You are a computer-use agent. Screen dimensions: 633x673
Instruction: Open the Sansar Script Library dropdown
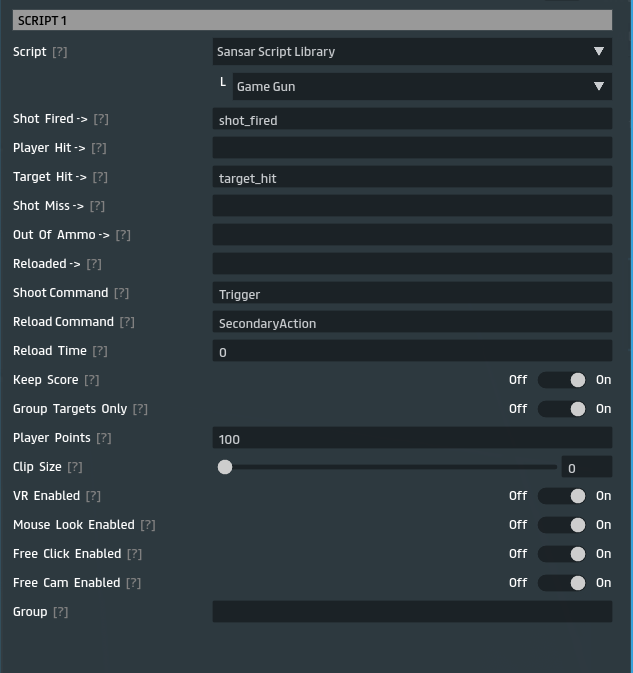412,51
